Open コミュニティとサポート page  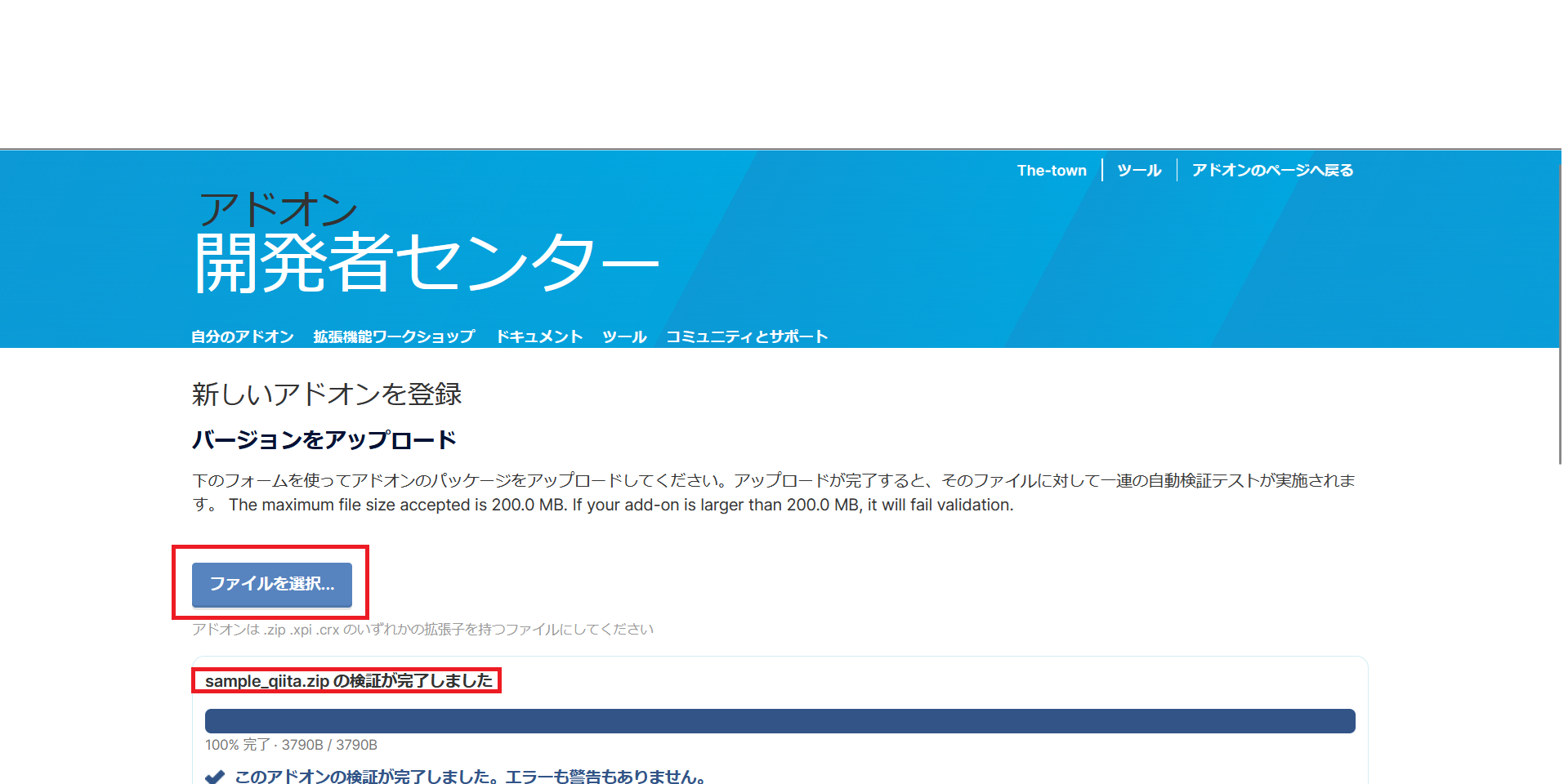746,336
